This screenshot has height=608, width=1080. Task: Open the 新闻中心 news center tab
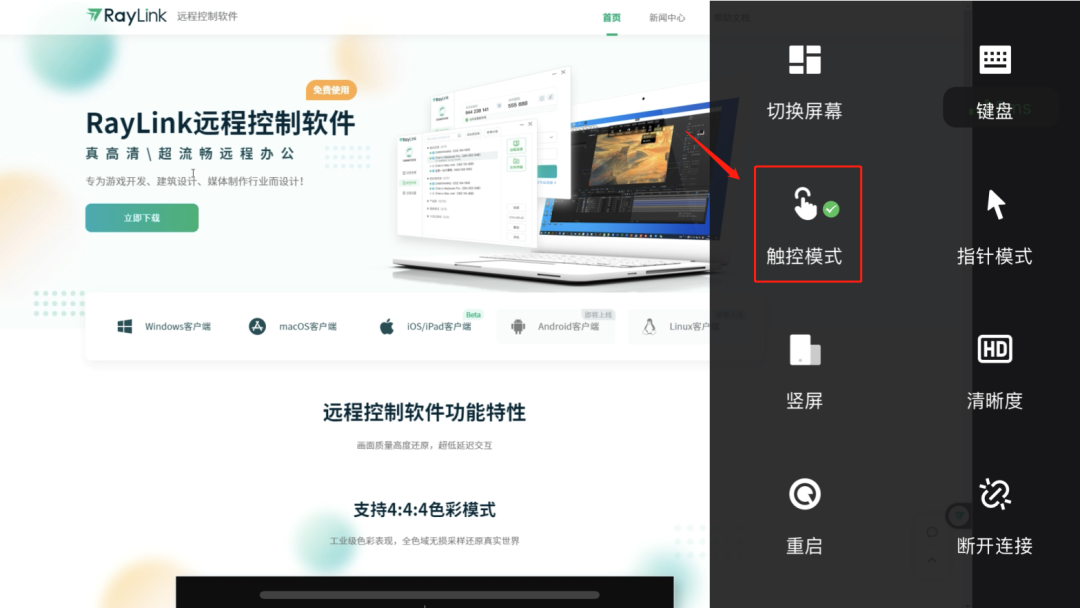[667, 18]
